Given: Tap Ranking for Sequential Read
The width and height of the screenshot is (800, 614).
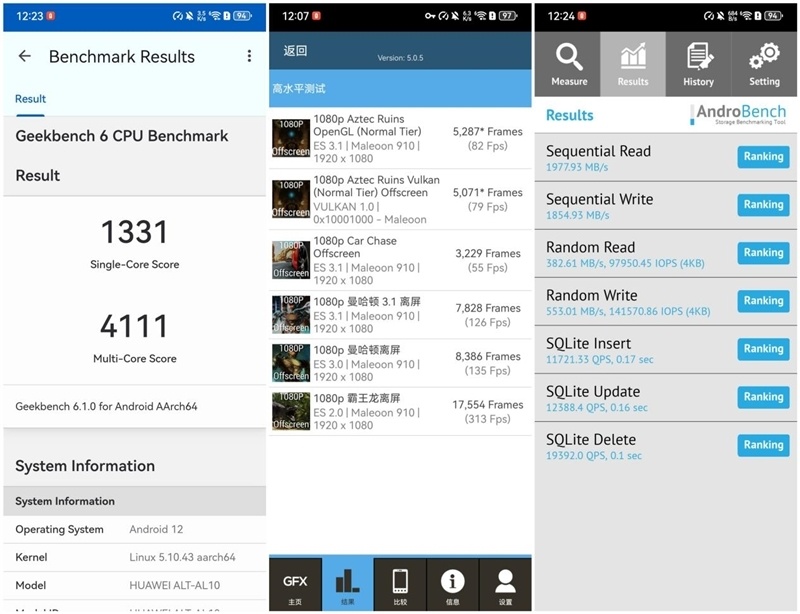Looking at the screenshot, I should [x=763, y=157].
